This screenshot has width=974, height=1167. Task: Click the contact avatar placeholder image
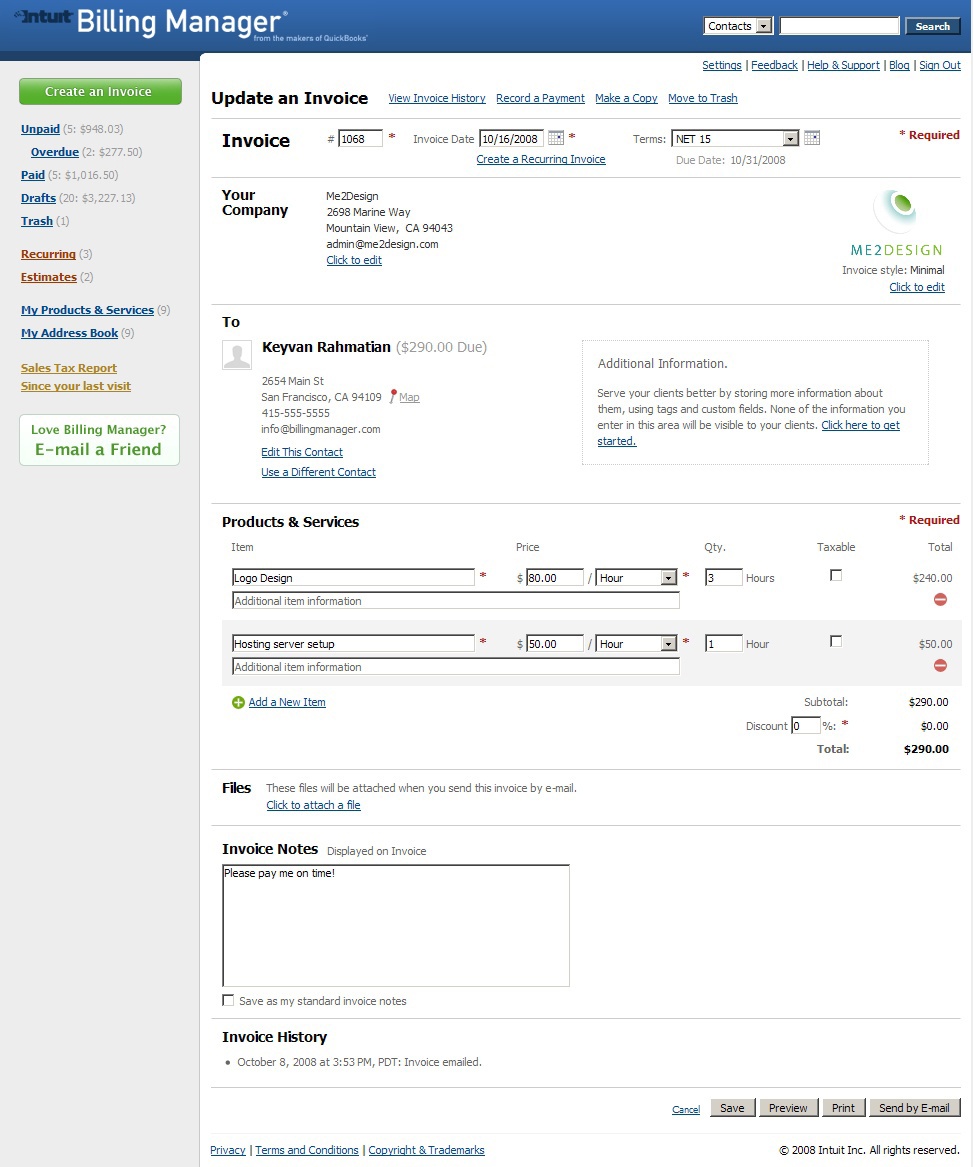click(x=237, y=355)
